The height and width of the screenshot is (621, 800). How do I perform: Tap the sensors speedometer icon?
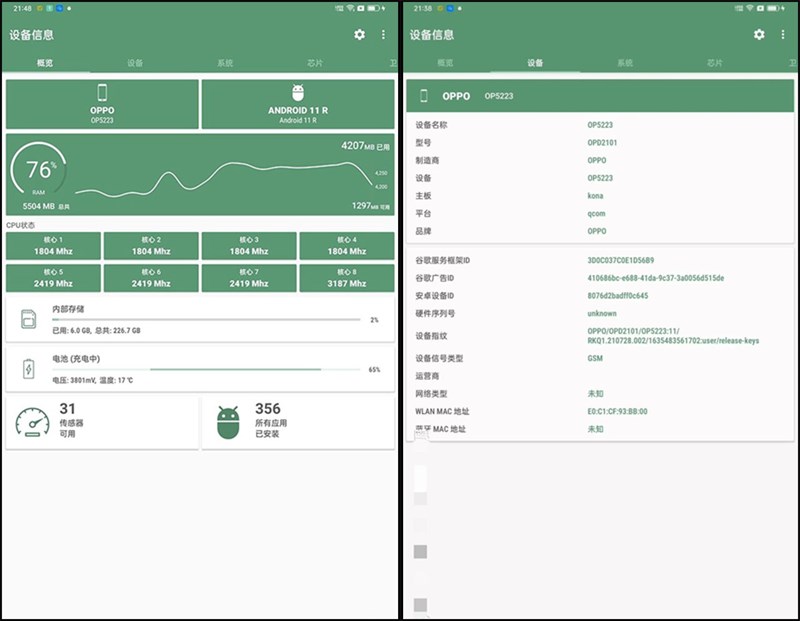click(33, 422)
